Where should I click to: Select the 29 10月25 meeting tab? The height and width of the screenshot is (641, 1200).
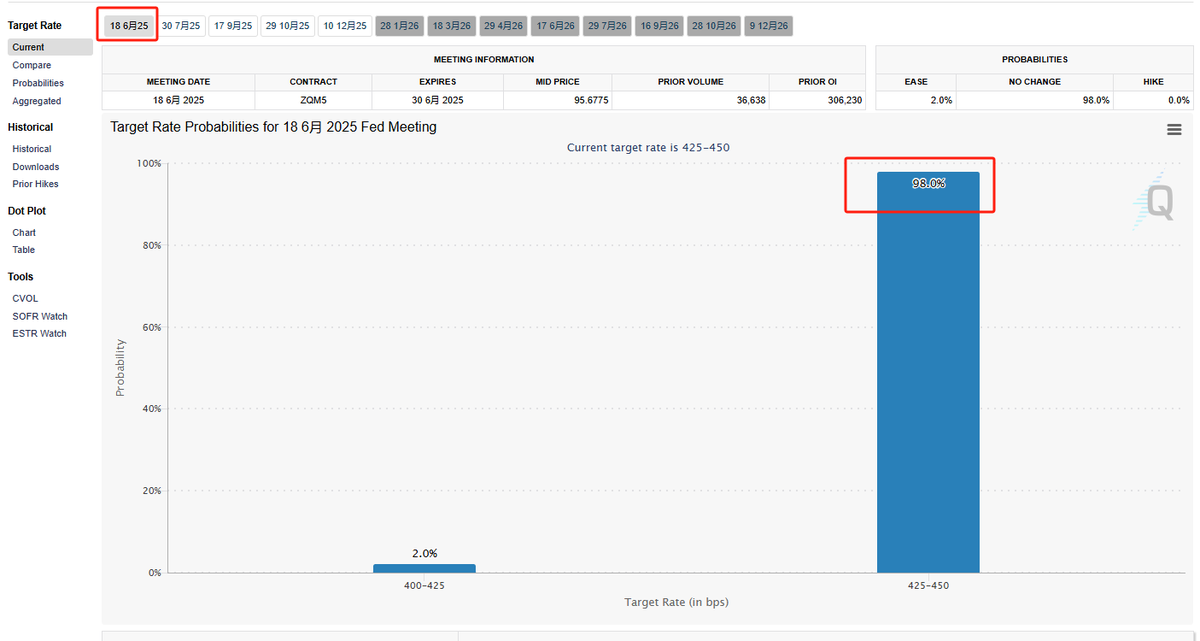point(288,26)
